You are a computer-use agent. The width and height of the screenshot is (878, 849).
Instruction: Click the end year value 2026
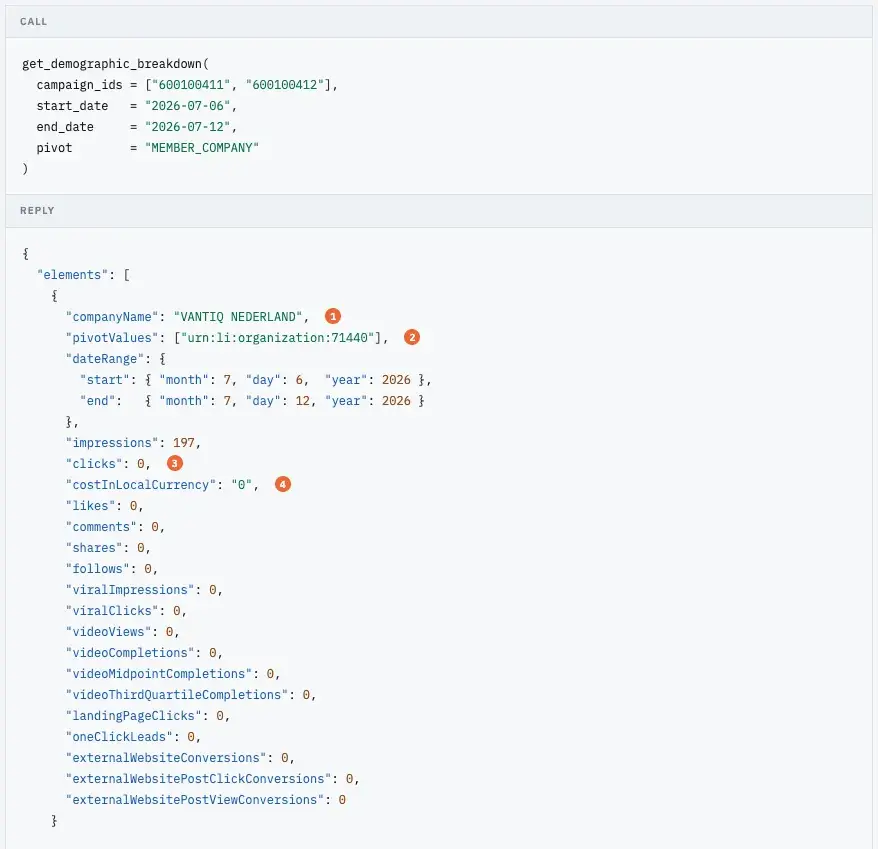pyautogui.click(x=396, y=401)
